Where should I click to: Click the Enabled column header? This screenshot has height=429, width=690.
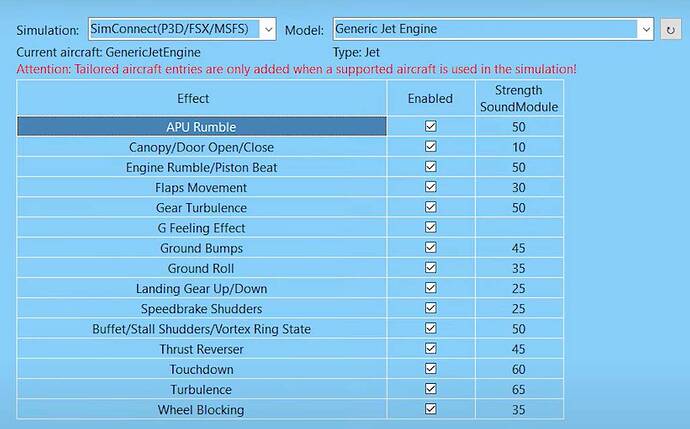click(430, 98)
